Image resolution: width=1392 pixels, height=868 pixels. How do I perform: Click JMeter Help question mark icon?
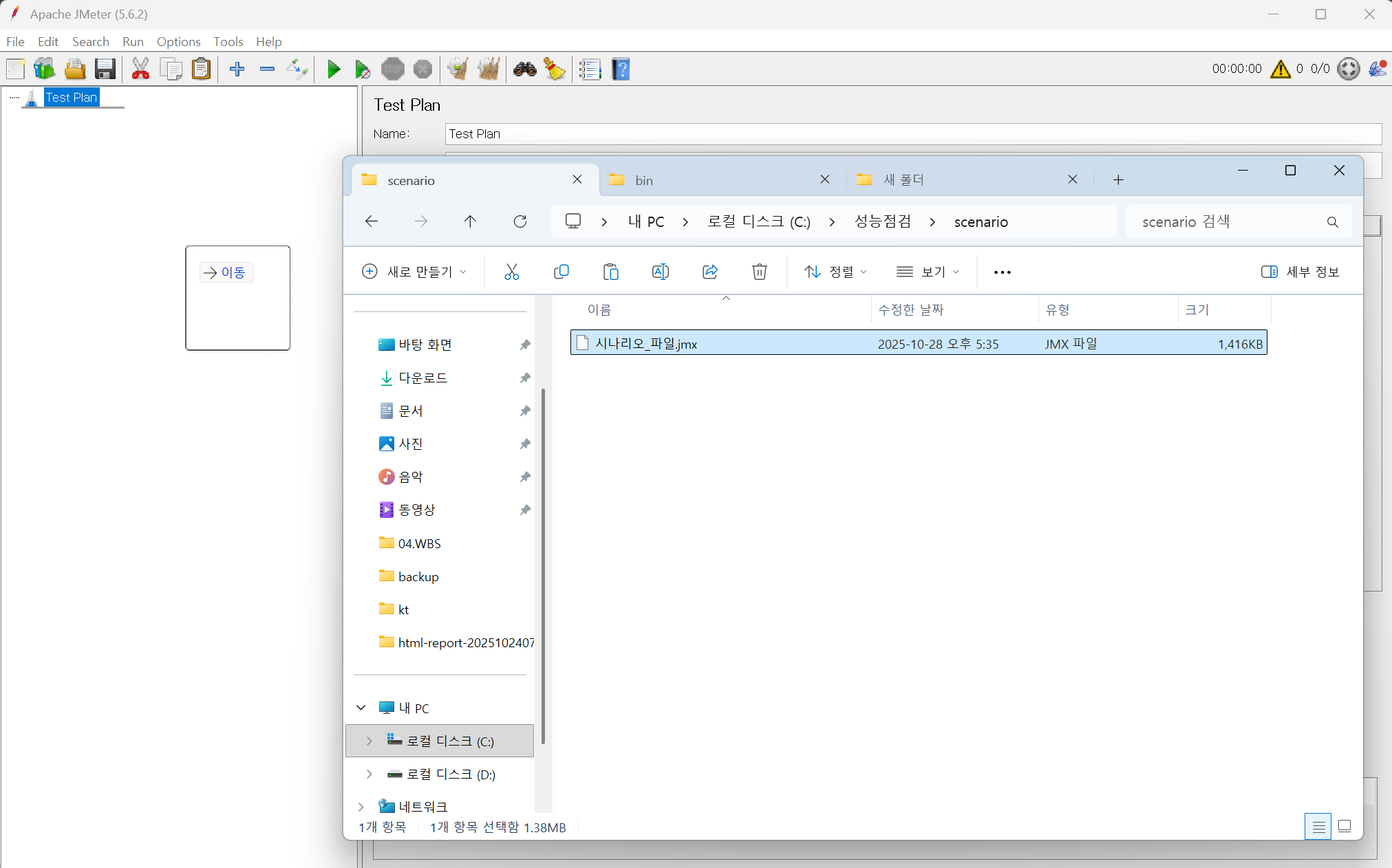[621, 69]
